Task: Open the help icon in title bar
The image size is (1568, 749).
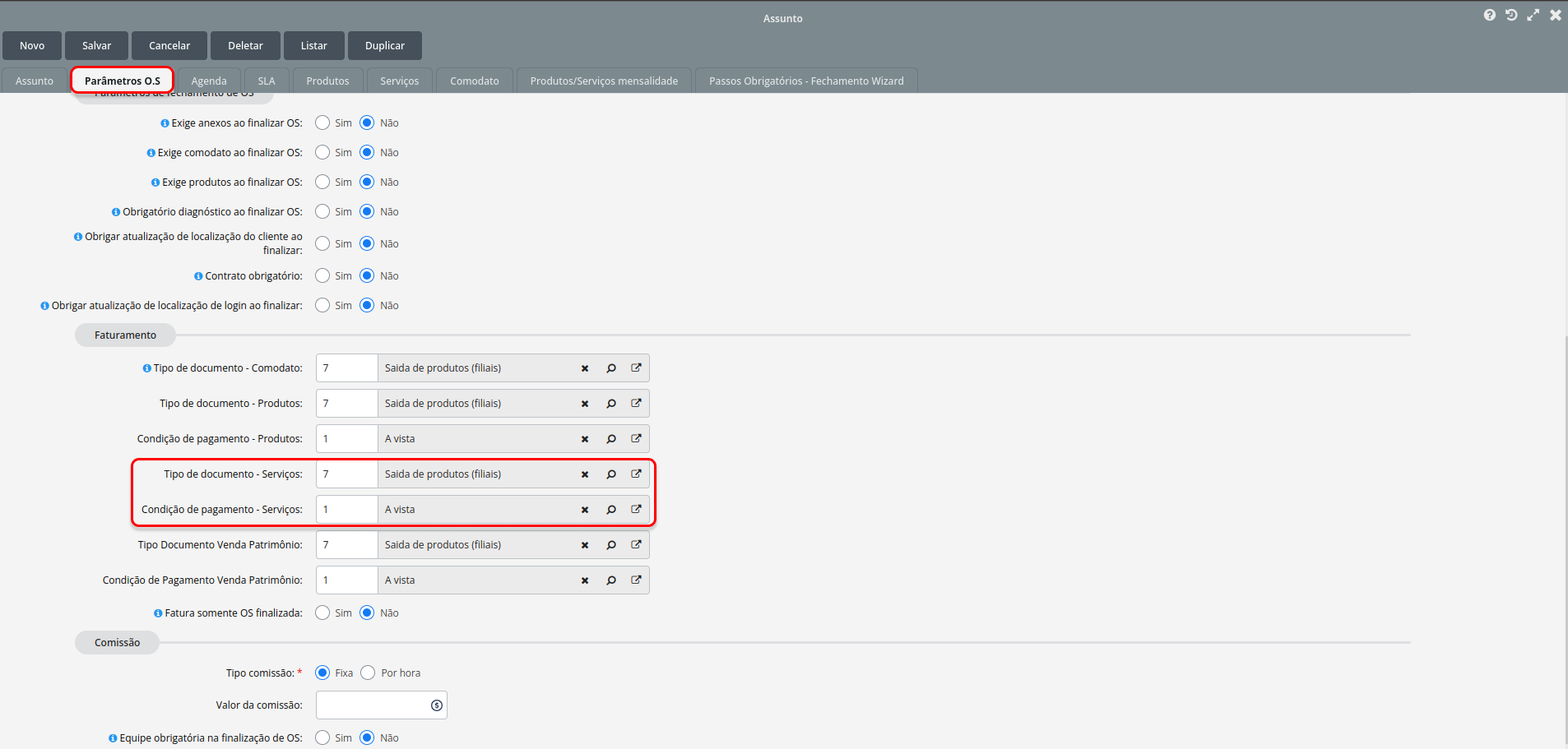Action: pos(1490,16)
